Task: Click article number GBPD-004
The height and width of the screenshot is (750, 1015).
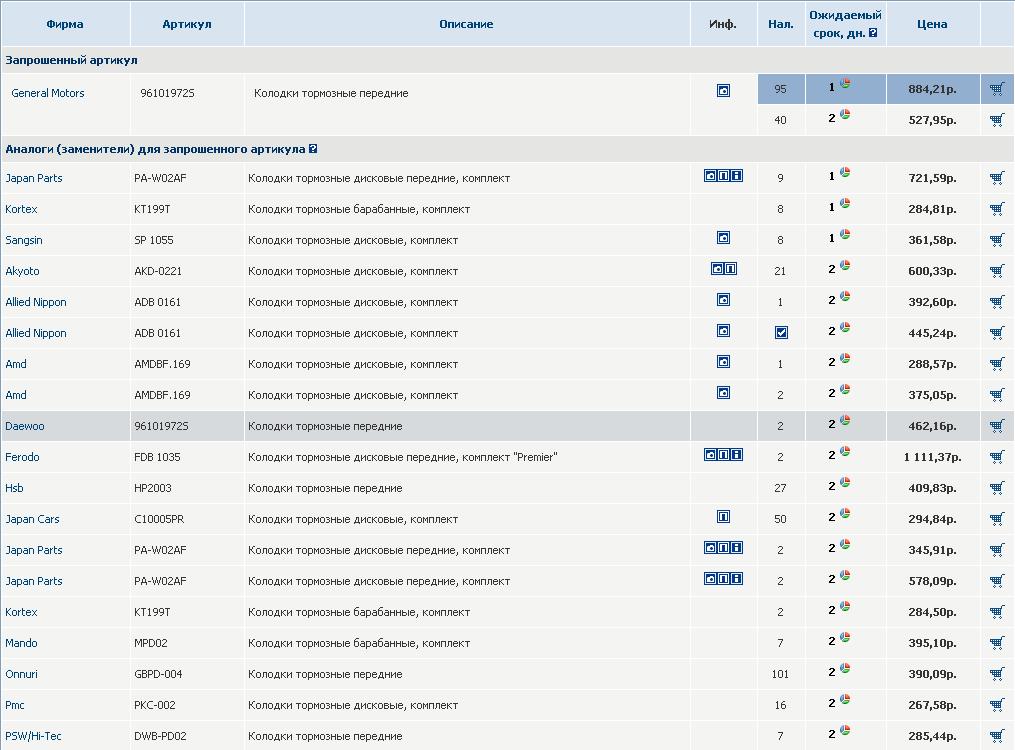Action: (x=158, y=674)
